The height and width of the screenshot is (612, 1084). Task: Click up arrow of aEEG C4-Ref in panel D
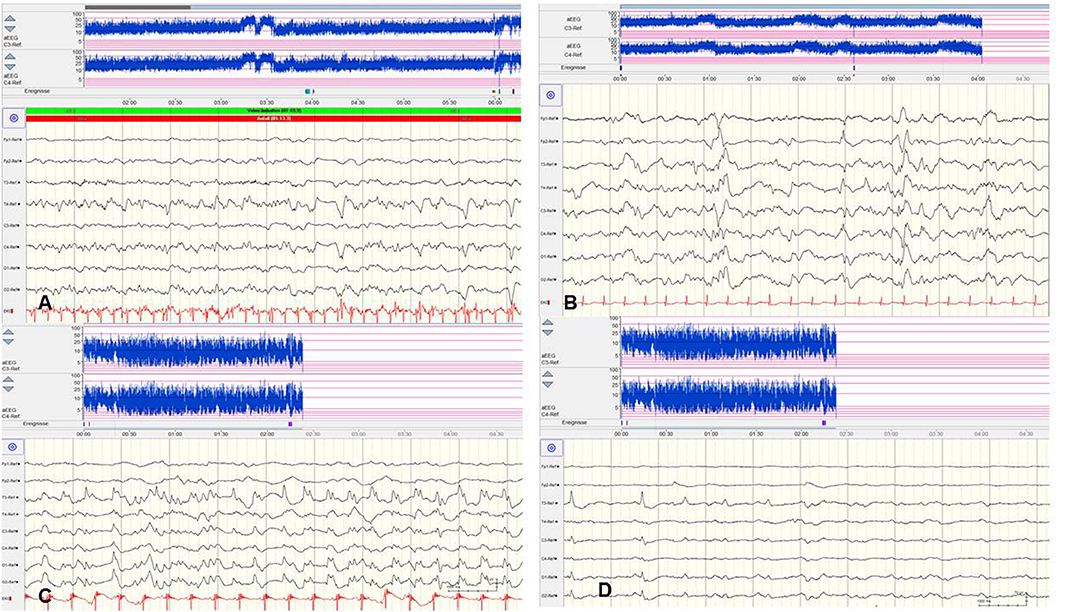548,375
